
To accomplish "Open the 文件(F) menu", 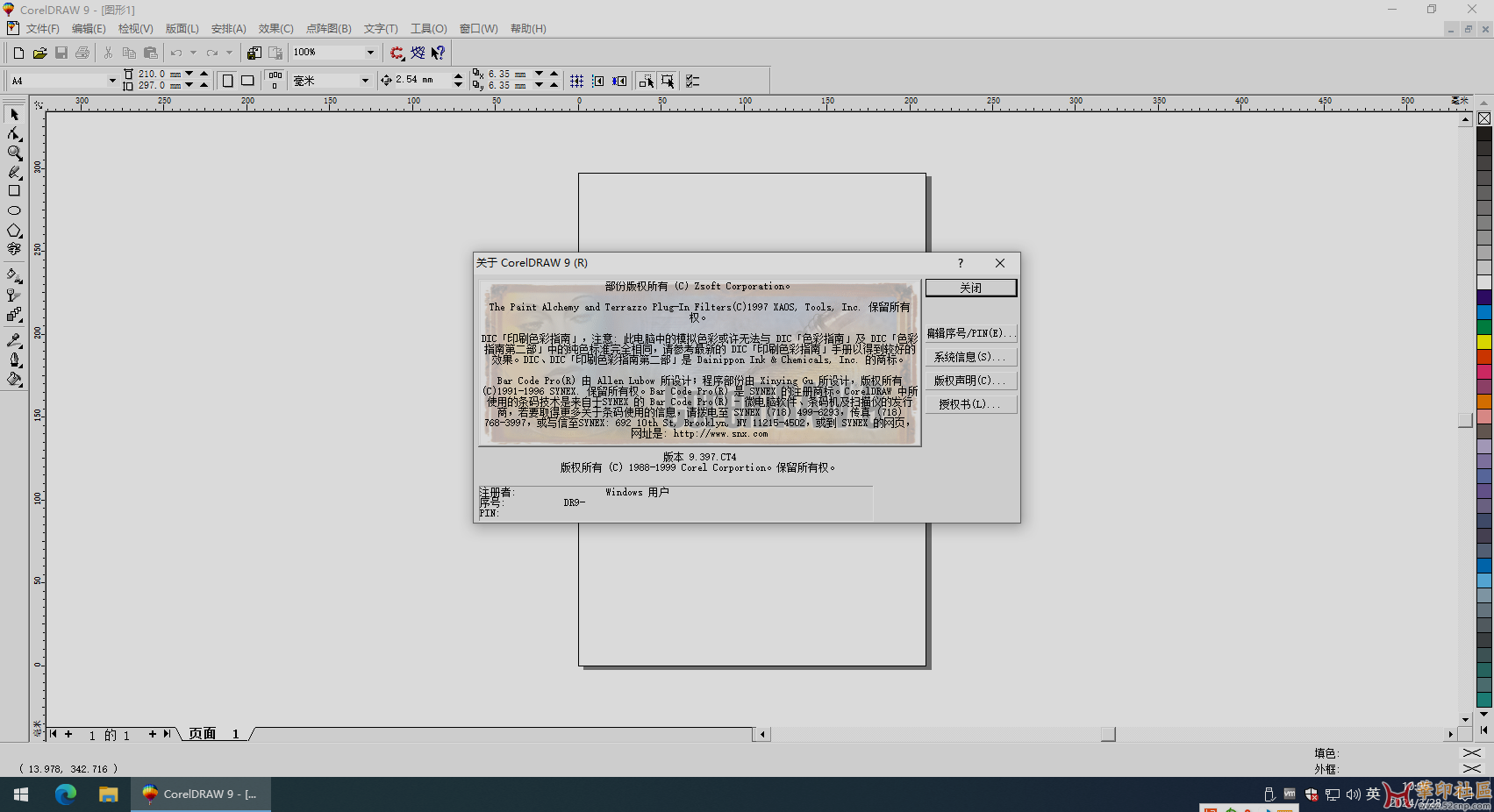I will (43, 29).
